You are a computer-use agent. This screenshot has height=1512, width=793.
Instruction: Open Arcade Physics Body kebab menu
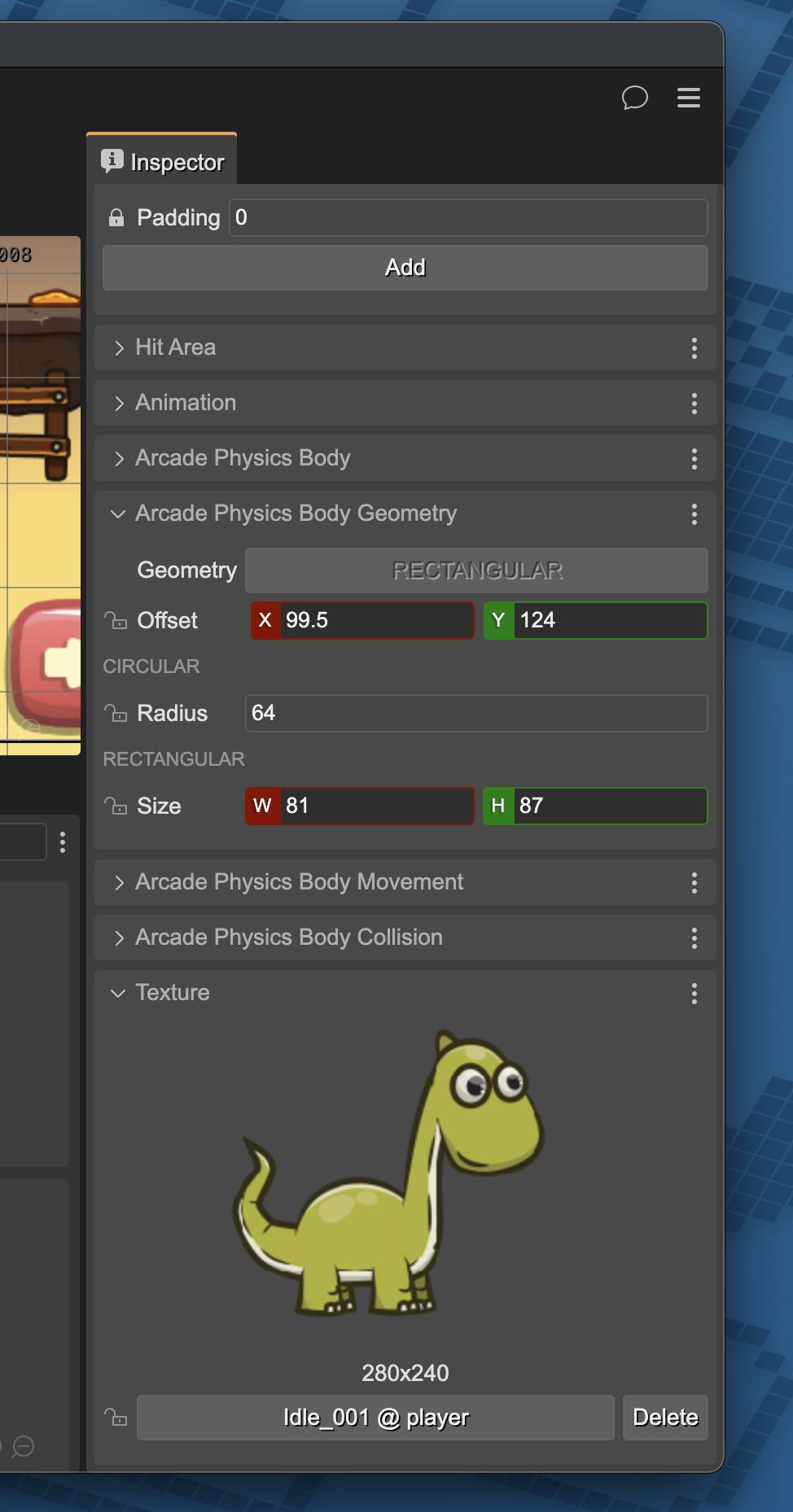pyautogui.click(x=694, y=459)
